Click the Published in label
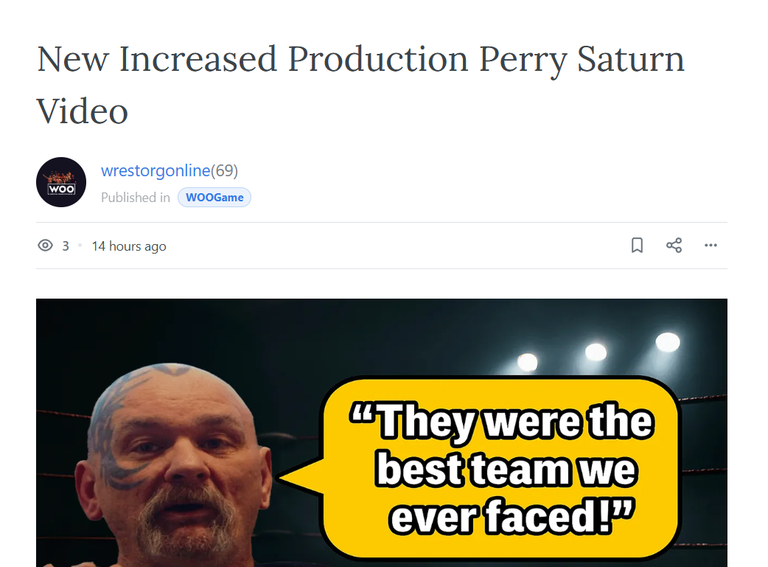 point(135,197)
